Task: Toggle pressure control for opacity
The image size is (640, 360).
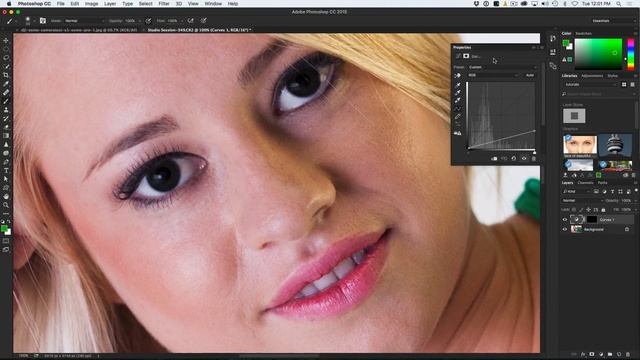Action: pos(148,20)
